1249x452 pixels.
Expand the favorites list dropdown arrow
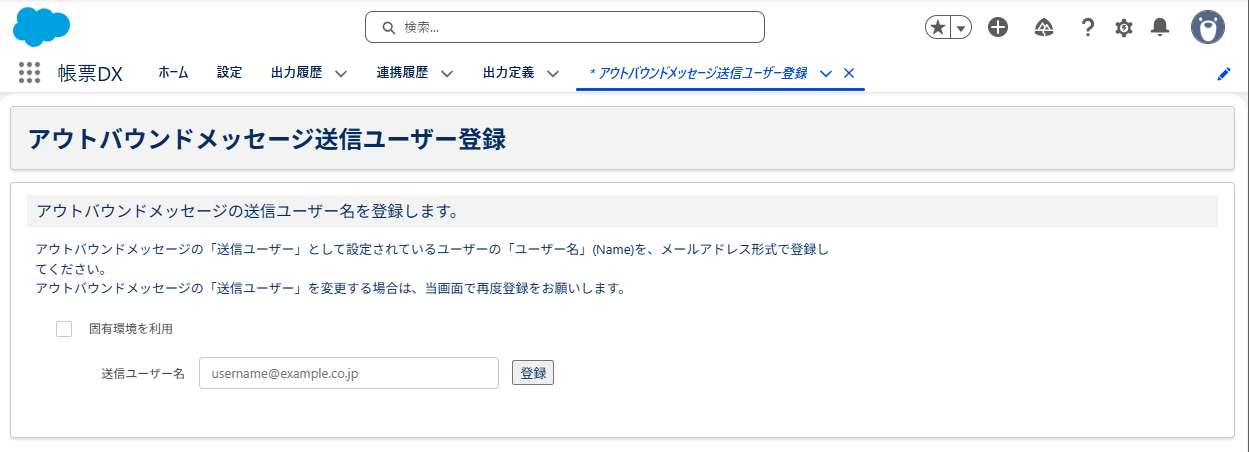click(x=961, y=28)
